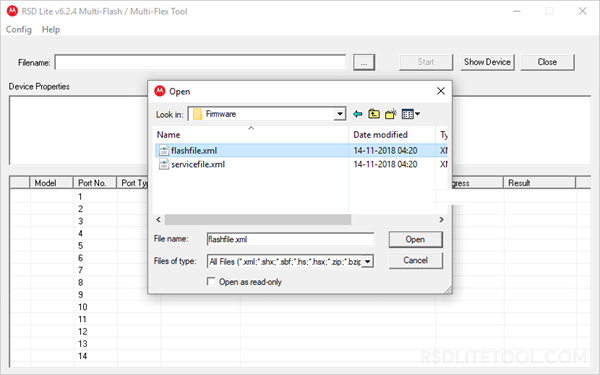Click the Motorola logo in Open dialog title
Image resolution: width=600 pixels, height=375 pixels.
pos(160,91)
